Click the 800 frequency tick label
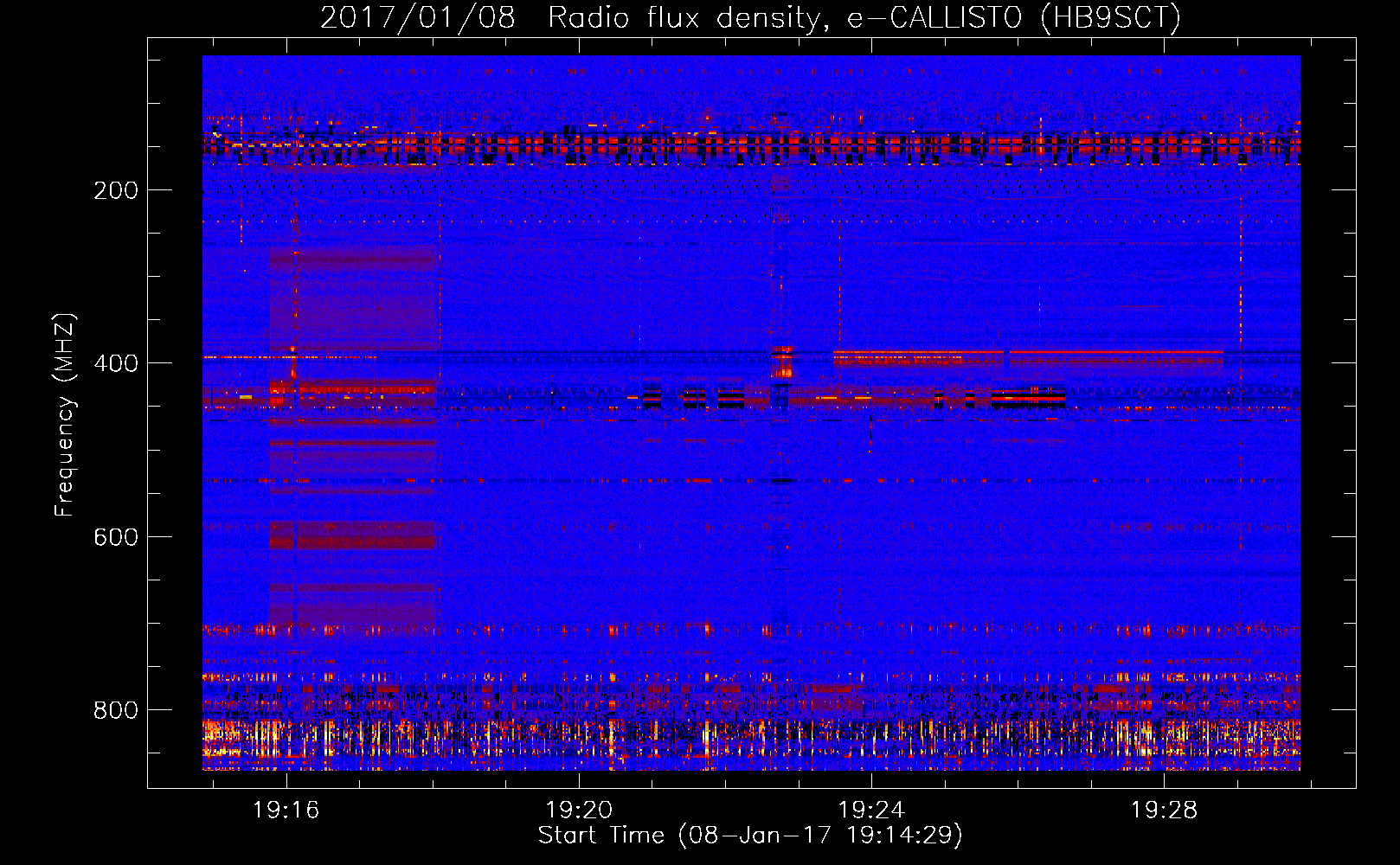 (x=116, y=710)
